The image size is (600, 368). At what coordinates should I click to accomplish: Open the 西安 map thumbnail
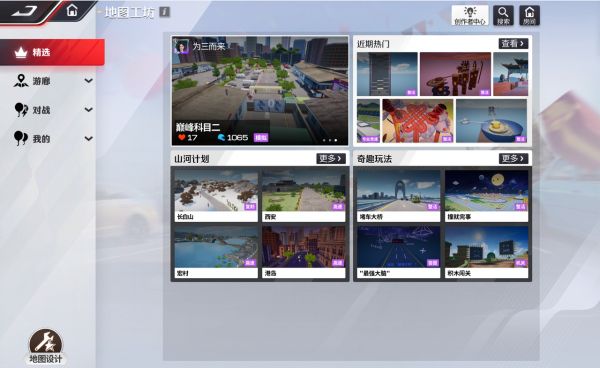(303, 196)
